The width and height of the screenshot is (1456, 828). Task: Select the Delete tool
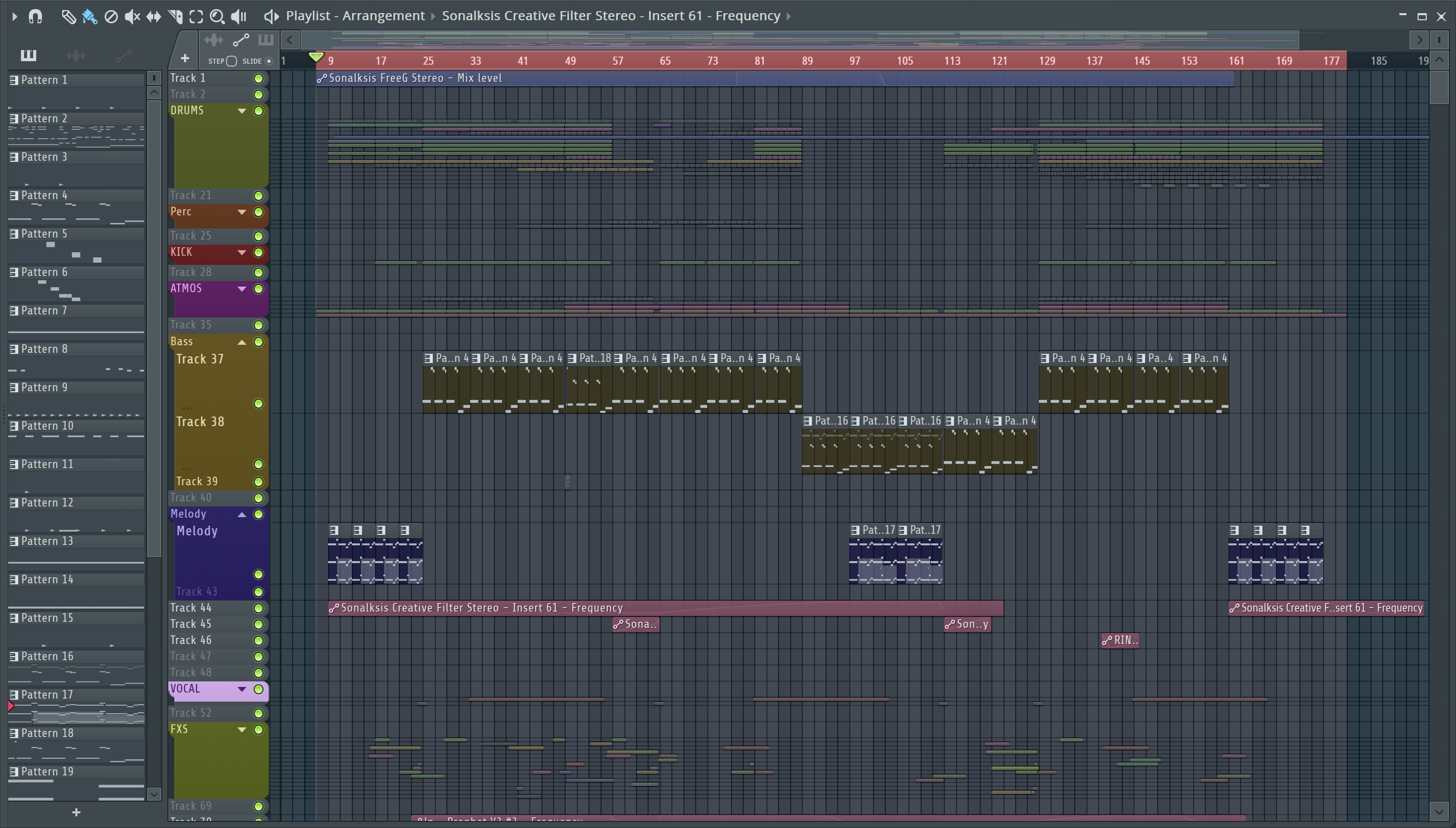(x=111, y=17)
